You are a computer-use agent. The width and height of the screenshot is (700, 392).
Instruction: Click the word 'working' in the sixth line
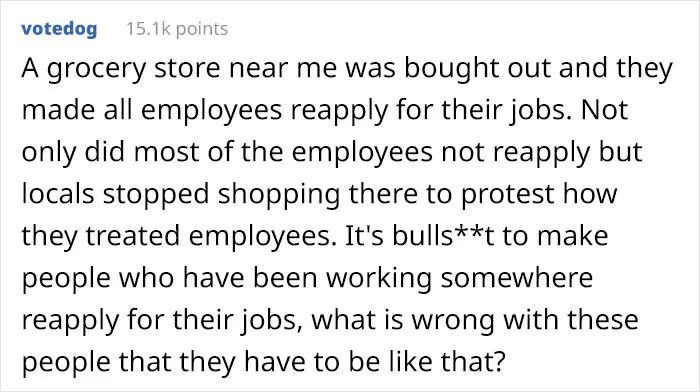[379, 279]
